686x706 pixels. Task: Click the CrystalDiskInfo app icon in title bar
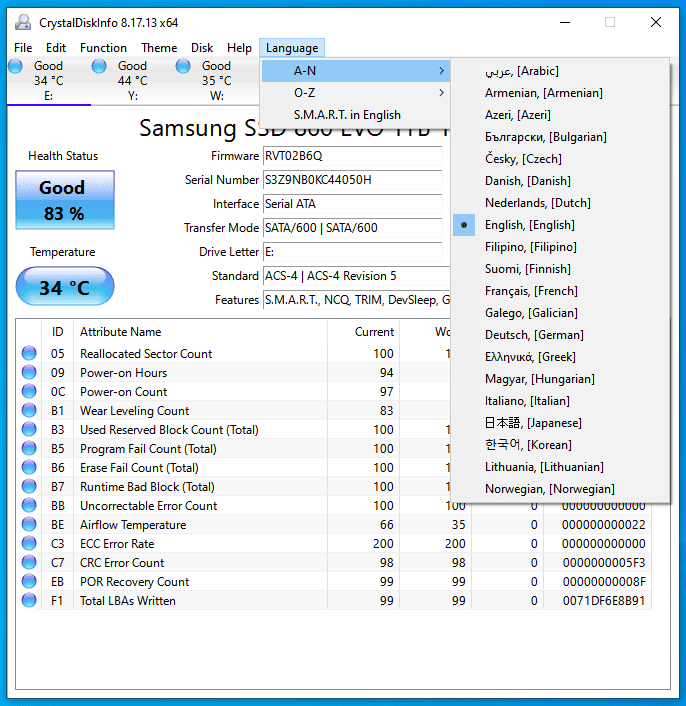(x=23, y=22)
